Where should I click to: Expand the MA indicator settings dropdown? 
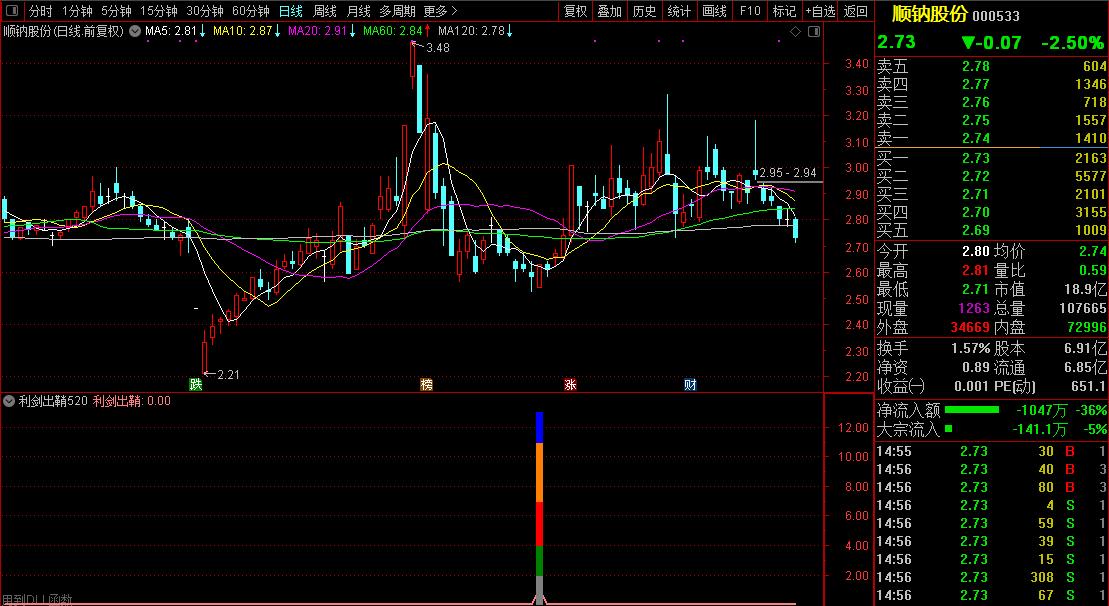click(x=134, y=31)
